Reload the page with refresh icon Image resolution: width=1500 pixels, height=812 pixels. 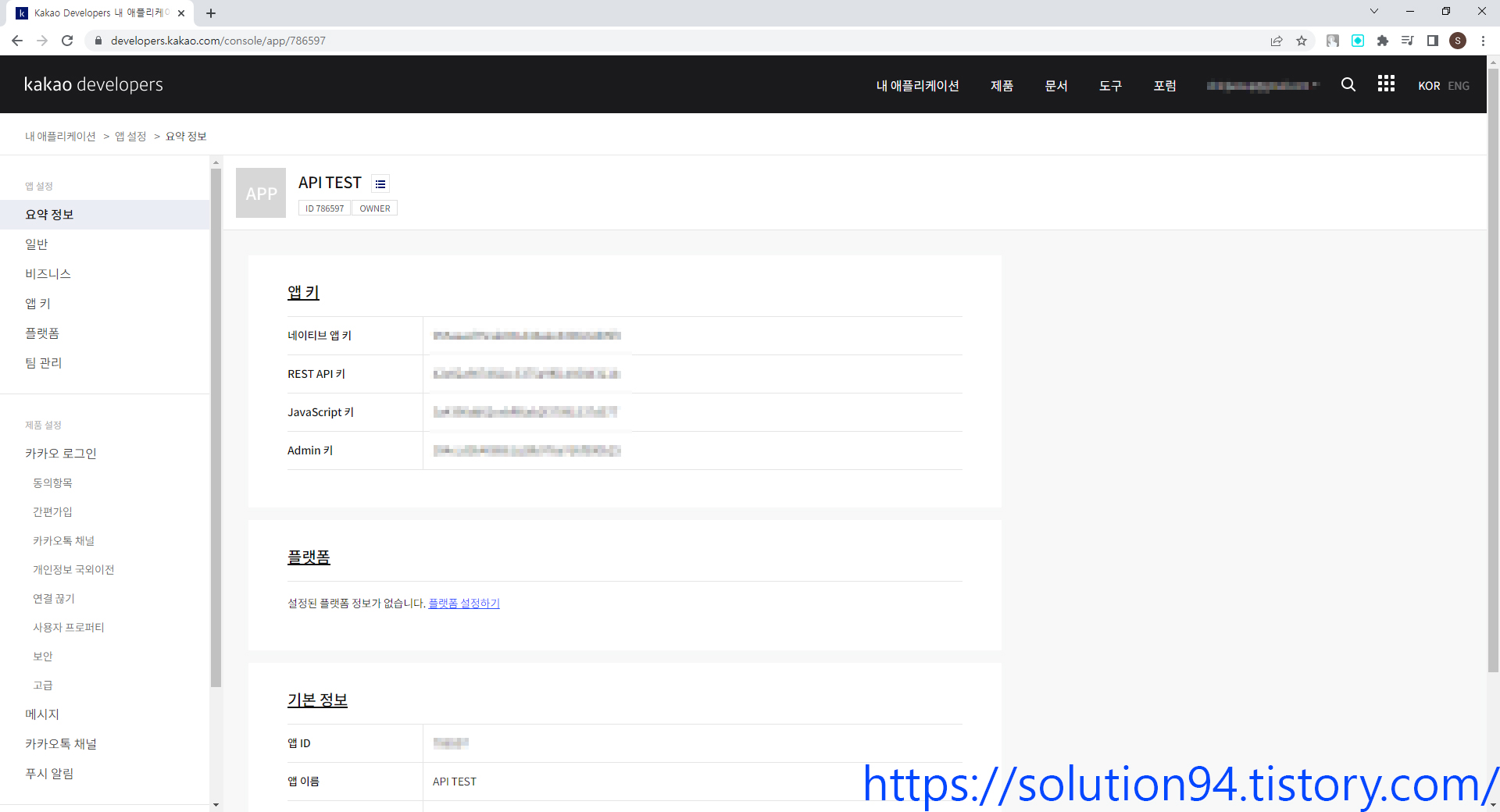point(67,41)
